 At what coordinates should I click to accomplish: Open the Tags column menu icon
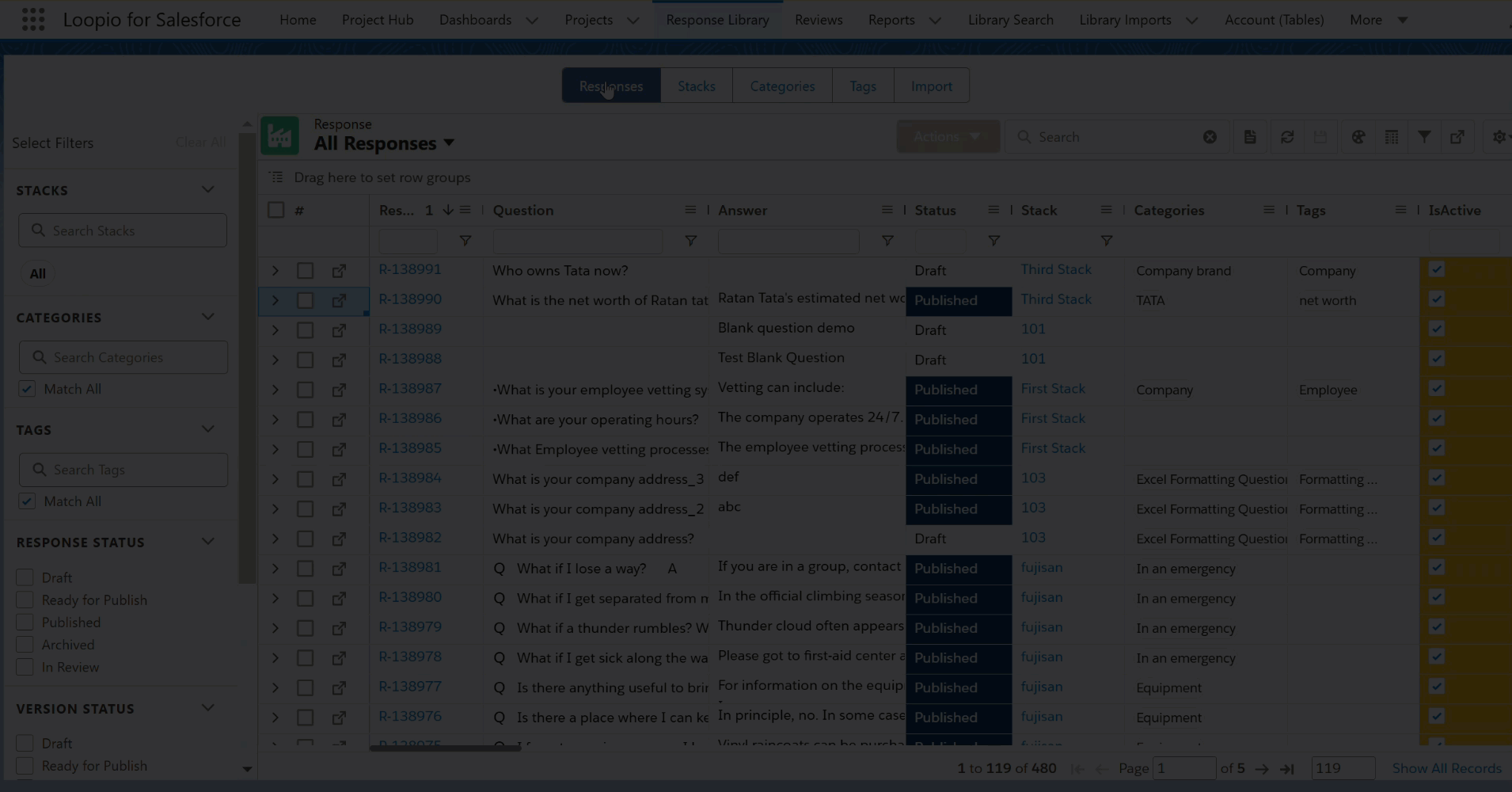1400,210
